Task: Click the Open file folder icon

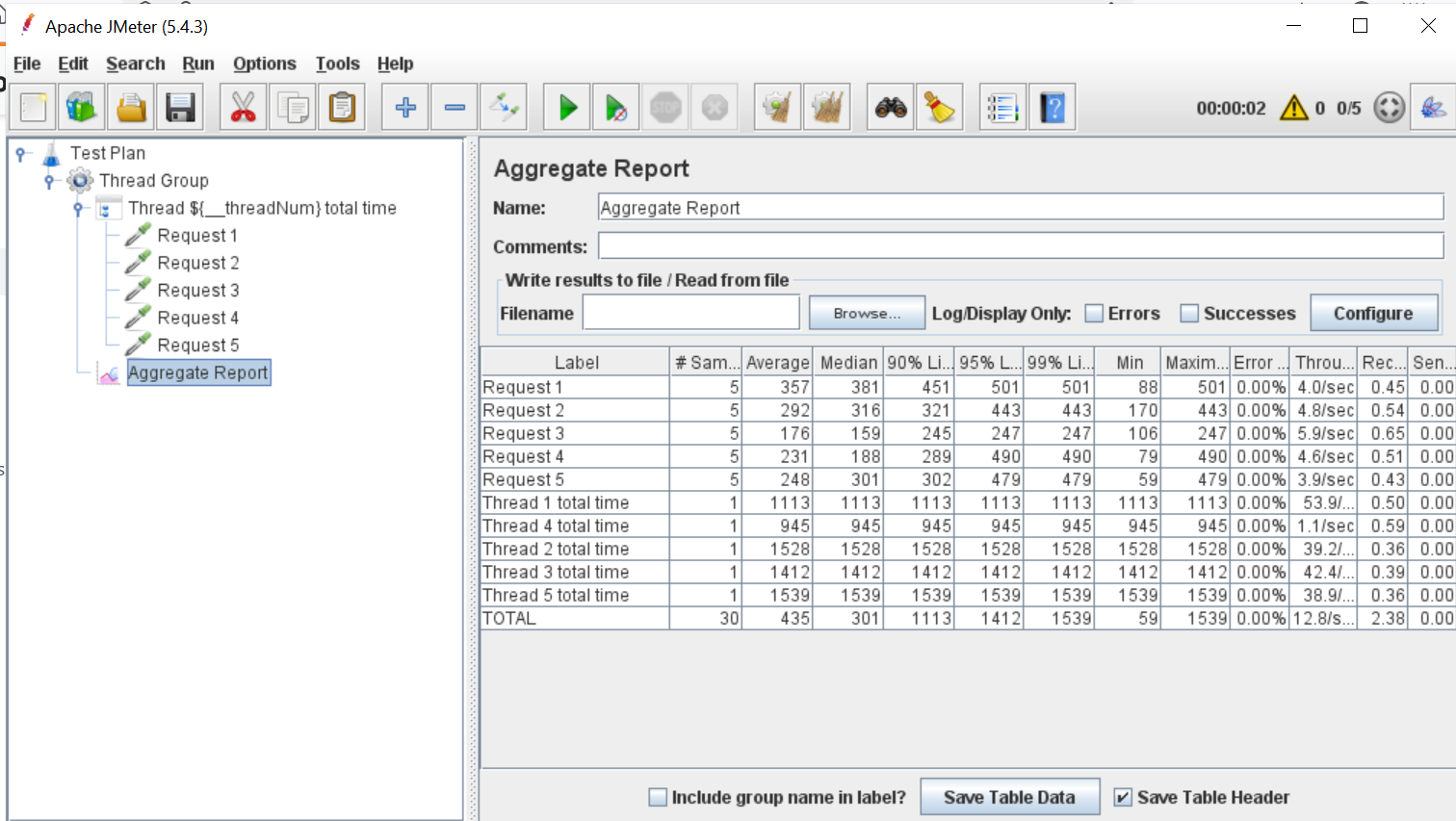Action: (x=131, y=107)
